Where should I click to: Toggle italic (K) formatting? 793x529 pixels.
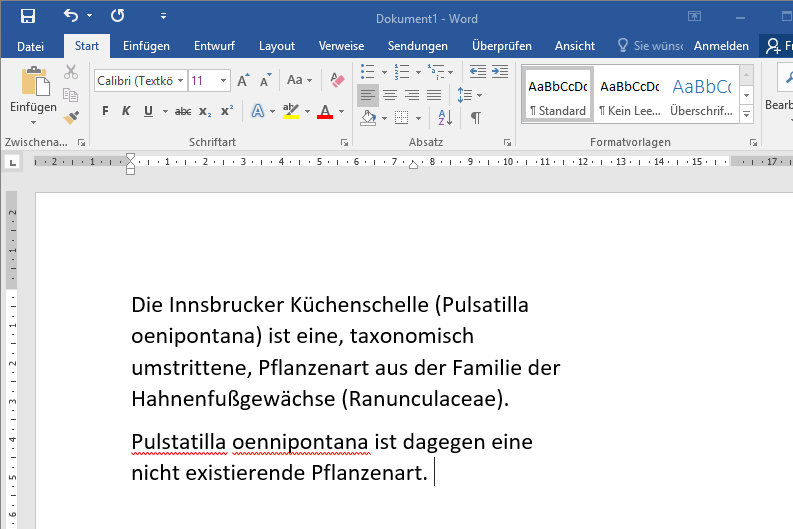(x=126, y=111)
